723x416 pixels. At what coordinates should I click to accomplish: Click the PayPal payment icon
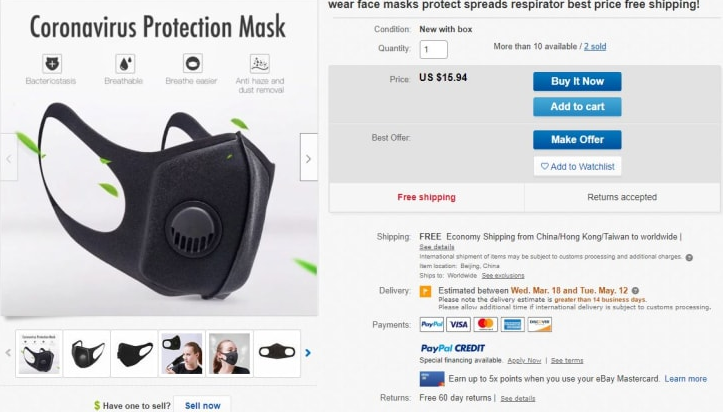(432, 324)
